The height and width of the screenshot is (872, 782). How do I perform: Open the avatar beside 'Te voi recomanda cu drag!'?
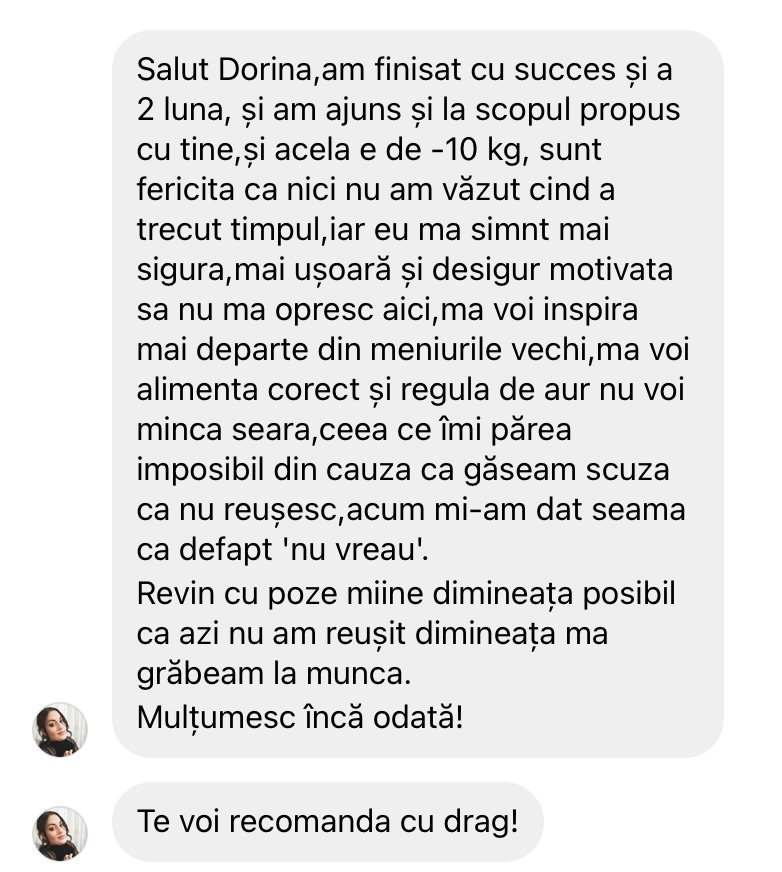(x=60, y=833)
